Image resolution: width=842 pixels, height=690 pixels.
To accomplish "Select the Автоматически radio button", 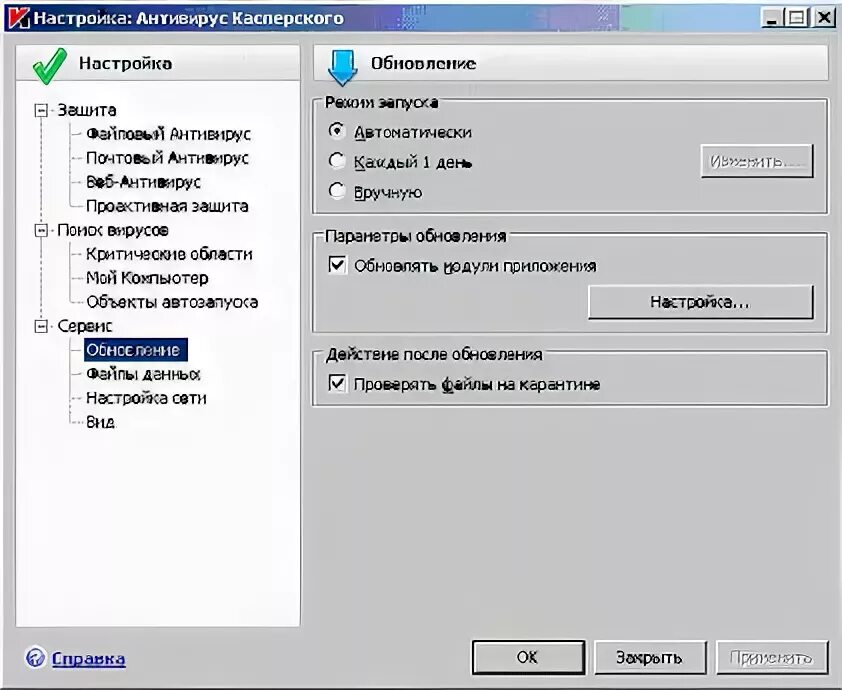I will pos(337,131).
